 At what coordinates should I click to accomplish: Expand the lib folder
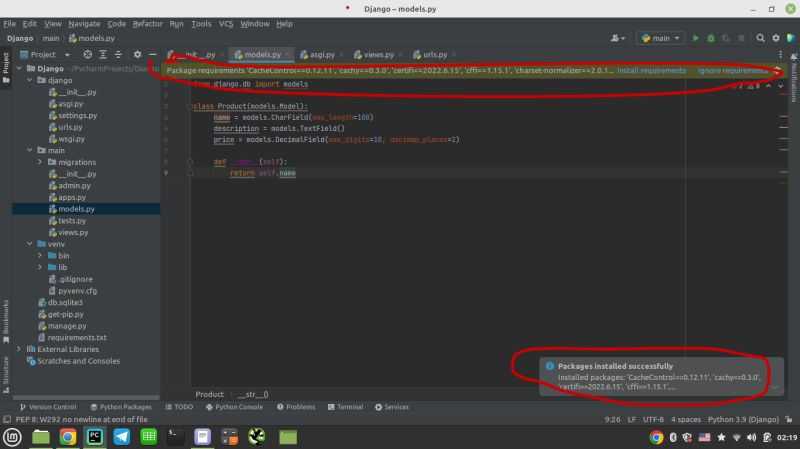[40, 267]
